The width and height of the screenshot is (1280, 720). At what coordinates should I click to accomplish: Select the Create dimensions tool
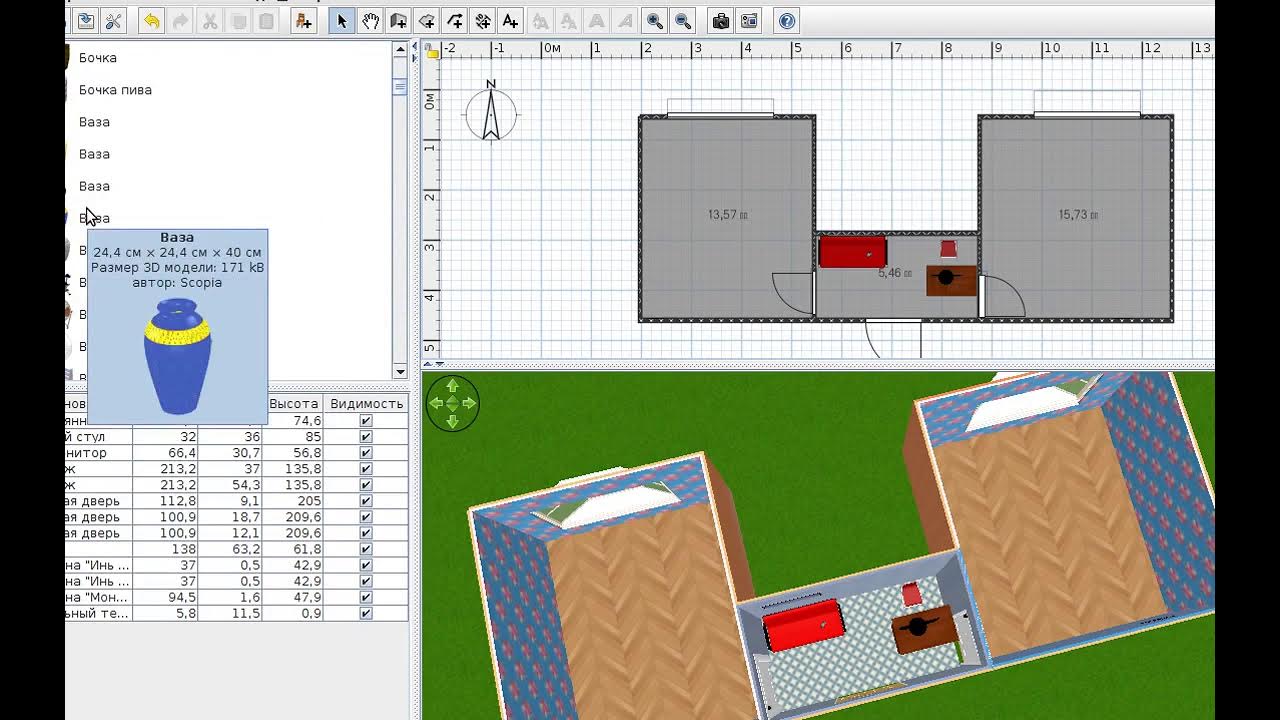pyautogui.click(x=483, y=20)
